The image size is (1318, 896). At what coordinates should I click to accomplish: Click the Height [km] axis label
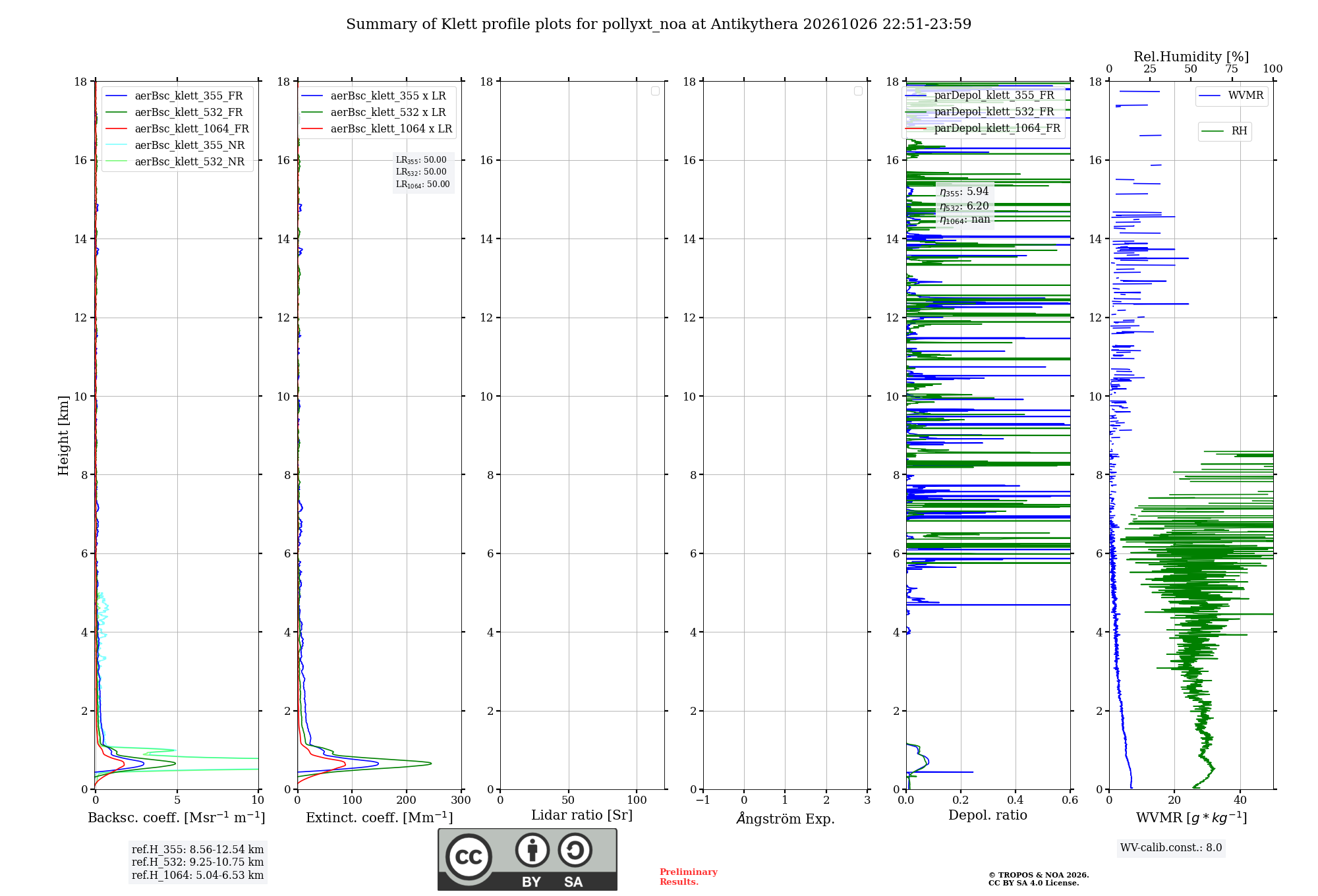click(63, 435)
